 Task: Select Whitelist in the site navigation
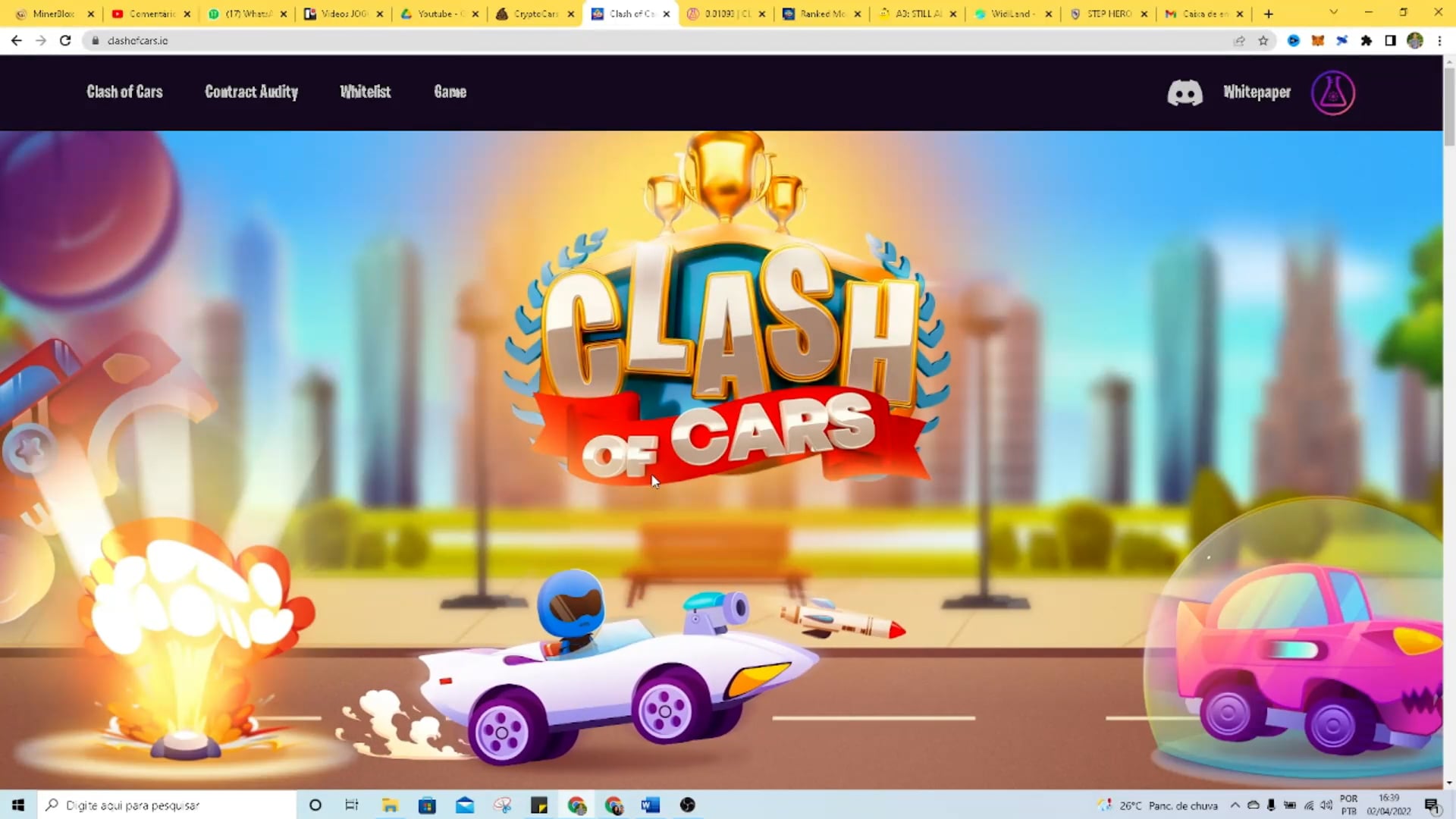point(365,92)
